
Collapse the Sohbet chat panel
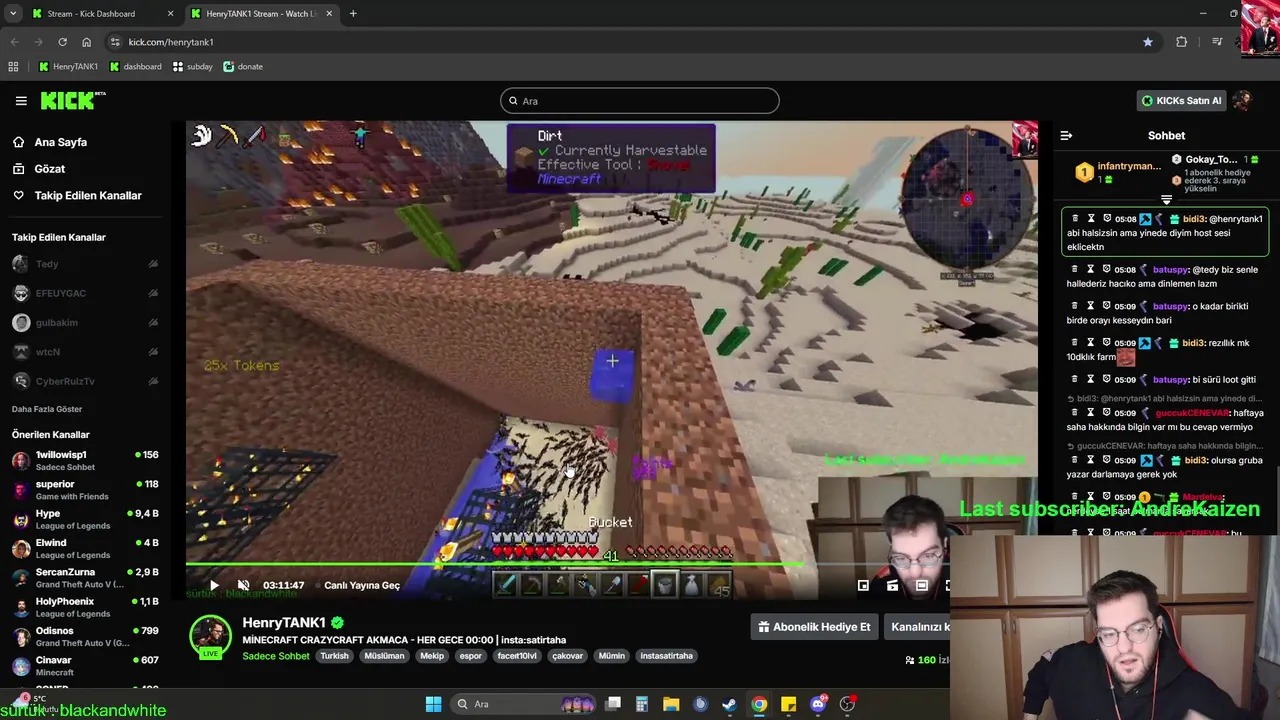(x=1066, y=136)
